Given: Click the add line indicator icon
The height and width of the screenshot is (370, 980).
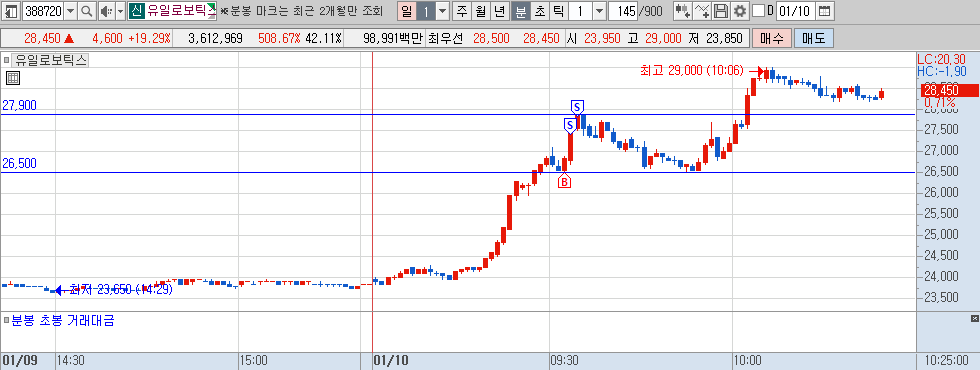Looking at the screenshot, I should pyautogui.click(x=702, y=11).
